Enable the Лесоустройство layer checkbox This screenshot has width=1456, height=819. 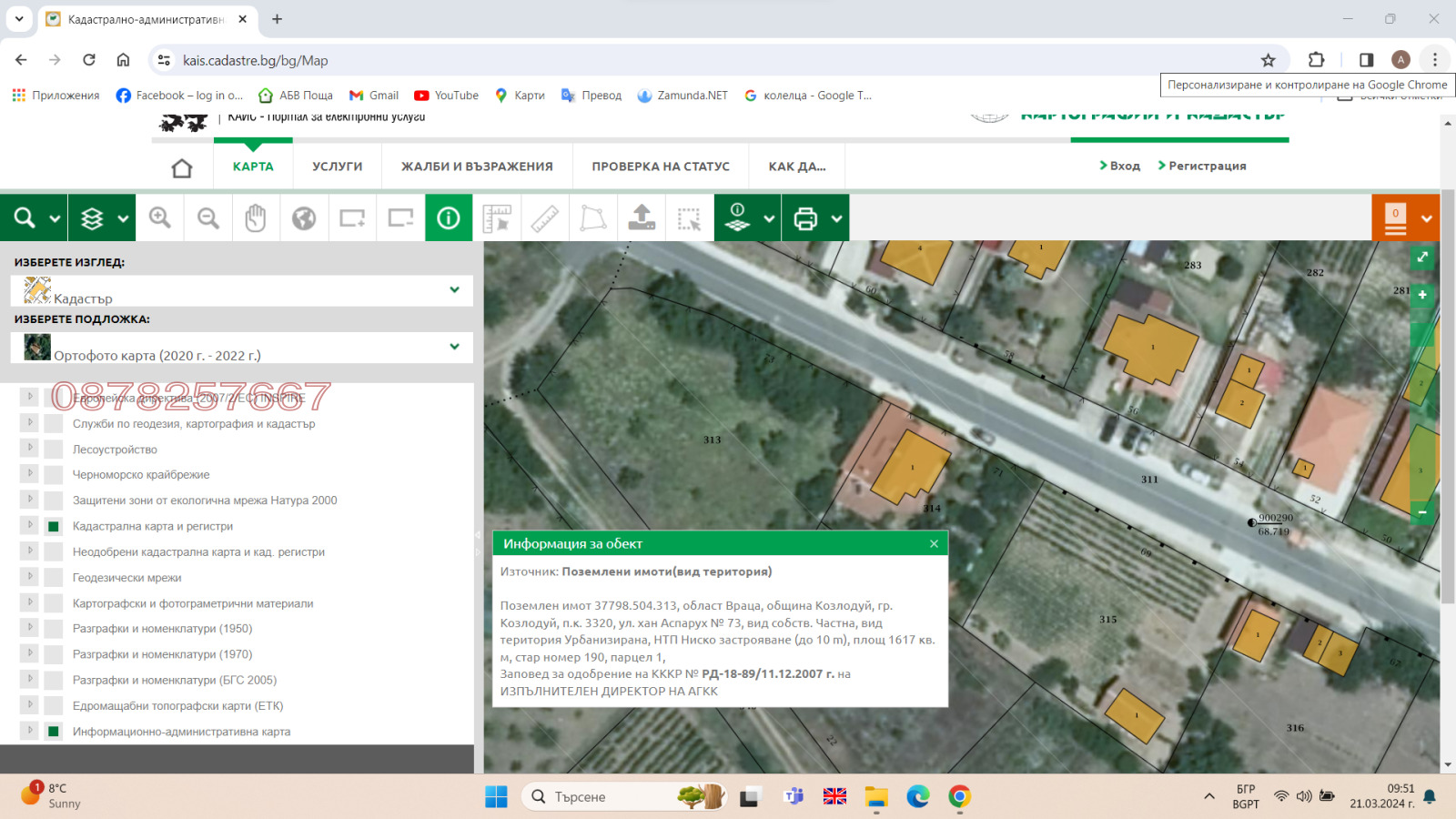(52, 448)
